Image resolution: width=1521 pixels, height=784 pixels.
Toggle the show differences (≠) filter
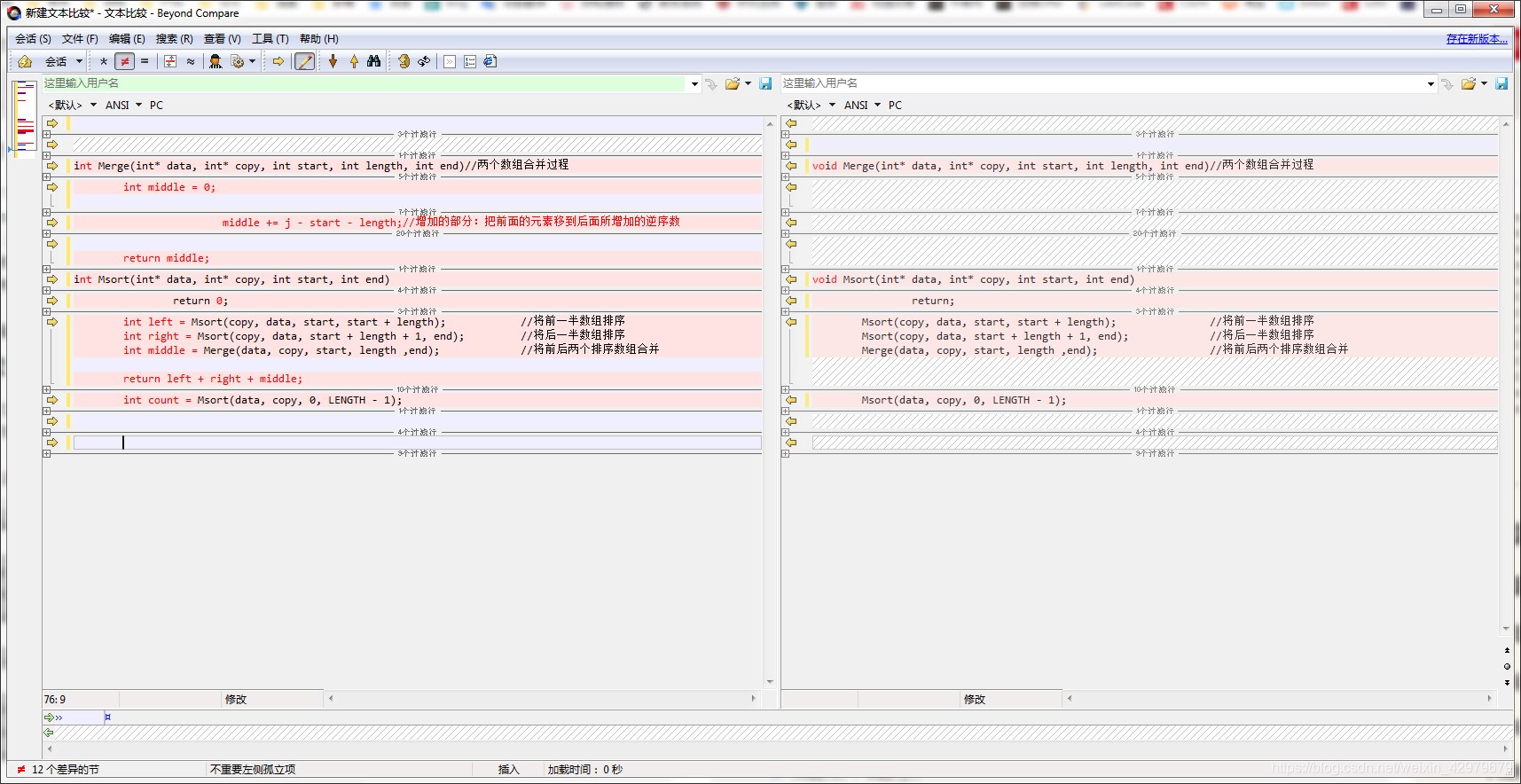point(125,61)
